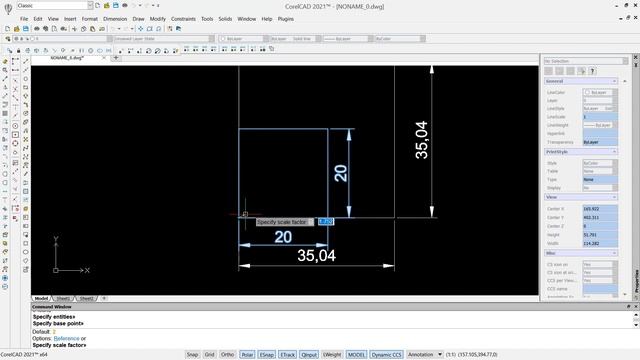Toggle Snap in status bar
Image resolution: width=640 pixels, height=360 pixels.
click(x=192, y=355)
